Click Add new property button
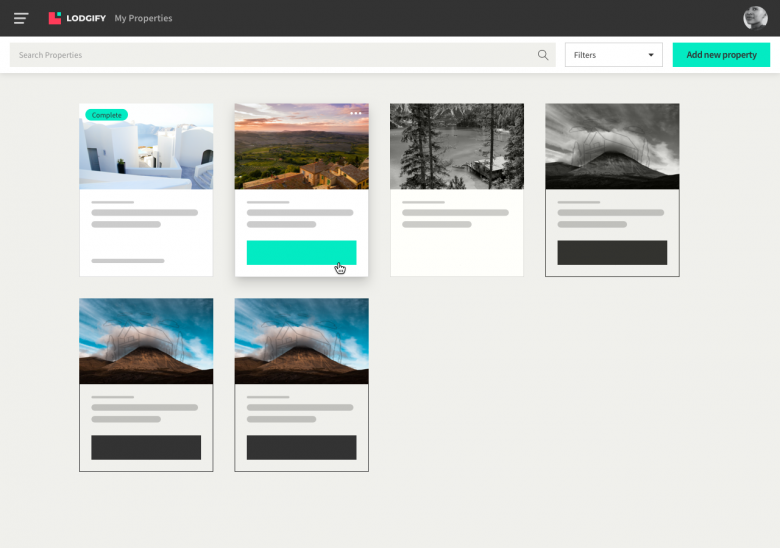Screen dimensions: 780x548 point(721,55)
